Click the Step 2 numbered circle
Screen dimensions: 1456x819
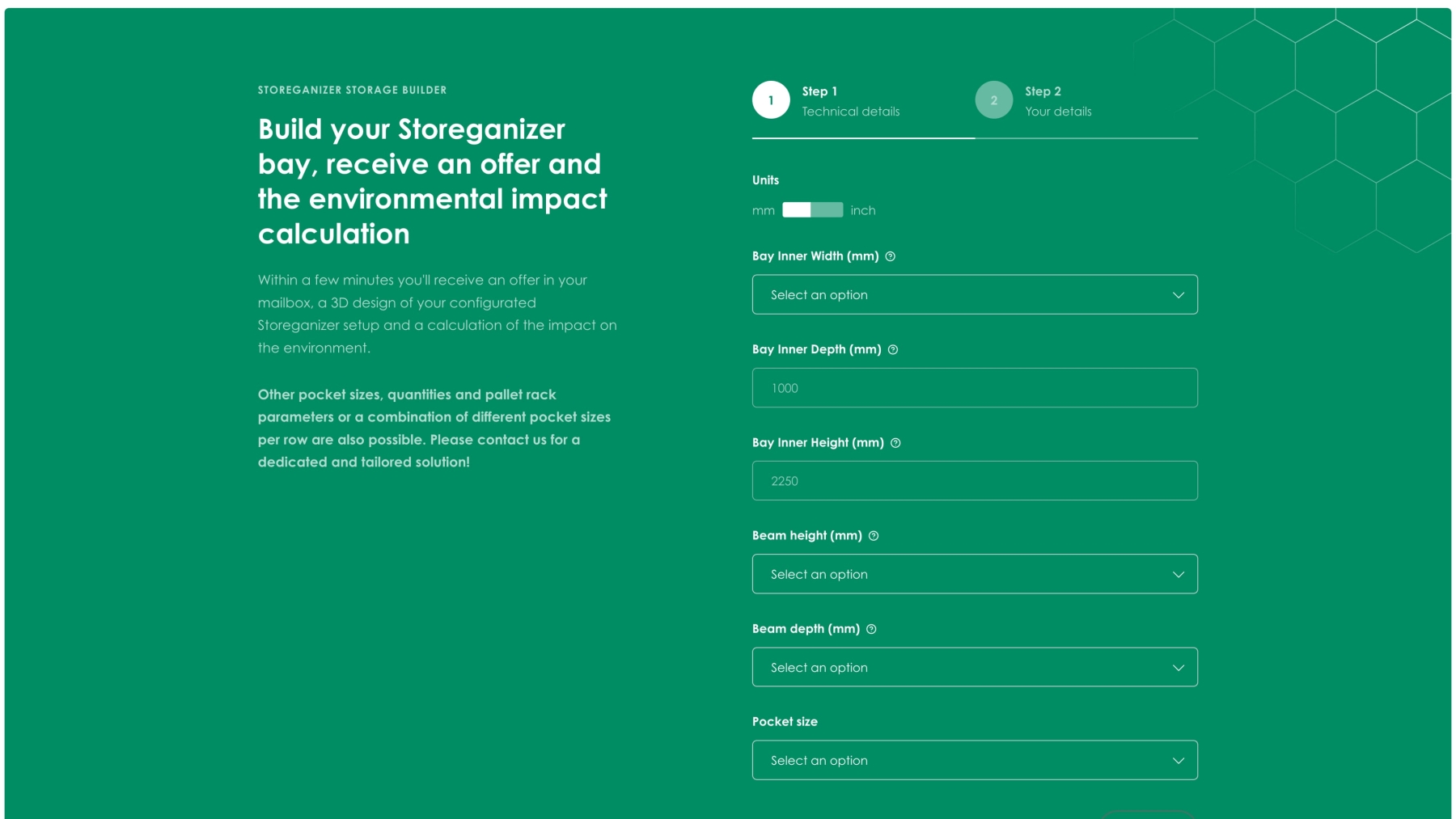pos(993,99)
